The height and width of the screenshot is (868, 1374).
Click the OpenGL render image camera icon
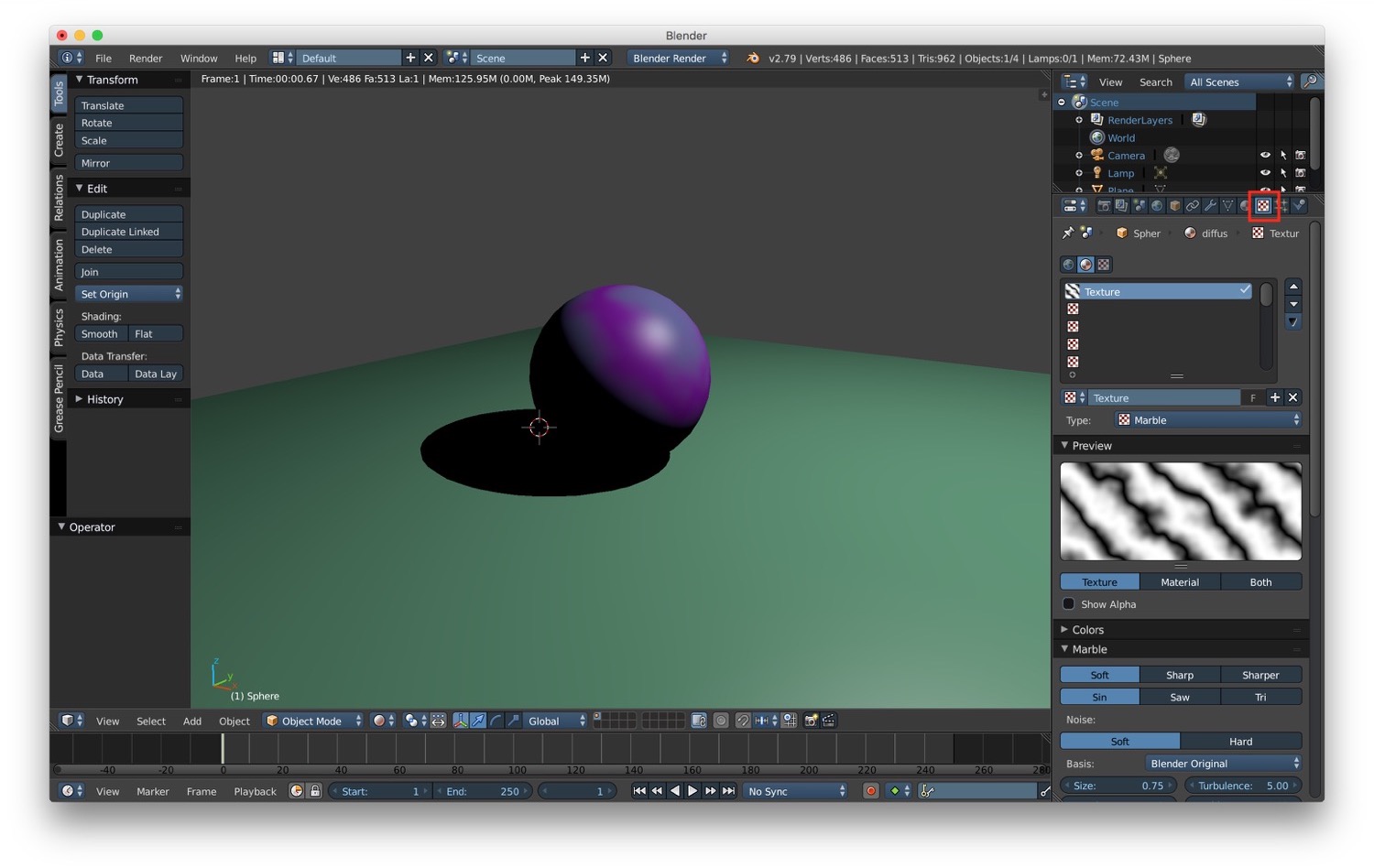[811, 721]
